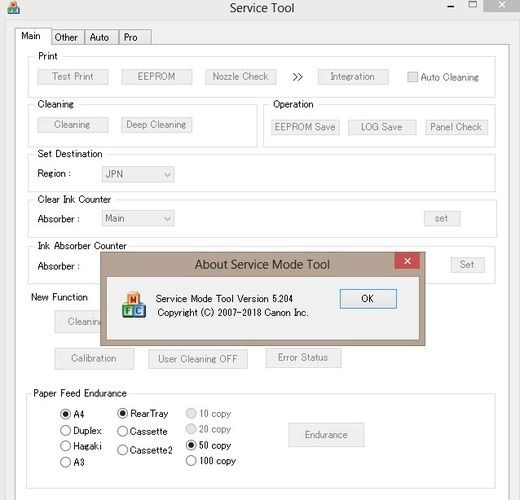The width and height of the screenshot is (520, 500).
Task: Select the Hagaki paper size
Action: 65,446
